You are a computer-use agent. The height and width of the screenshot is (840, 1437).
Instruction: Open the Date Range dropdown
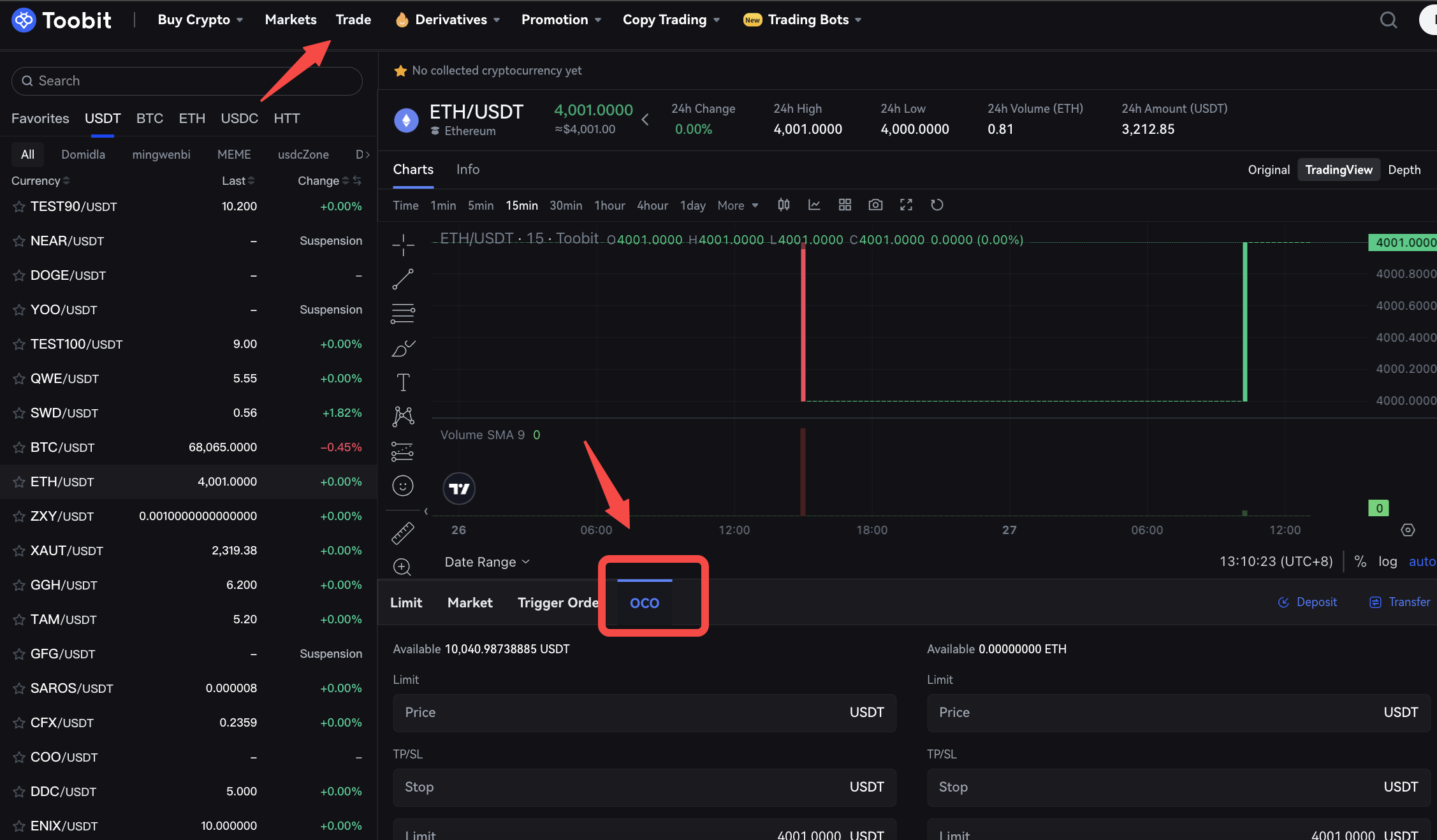click(487, 561)
